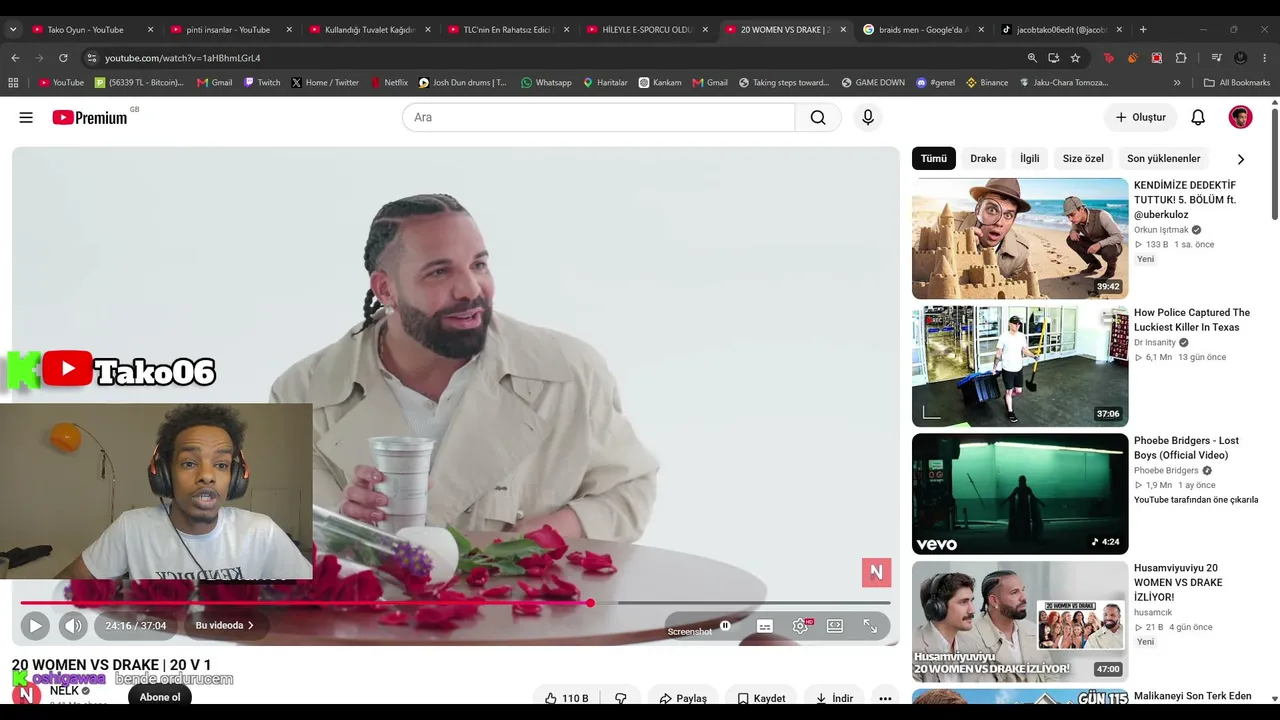Open YouTube notifications bell

1198,117
